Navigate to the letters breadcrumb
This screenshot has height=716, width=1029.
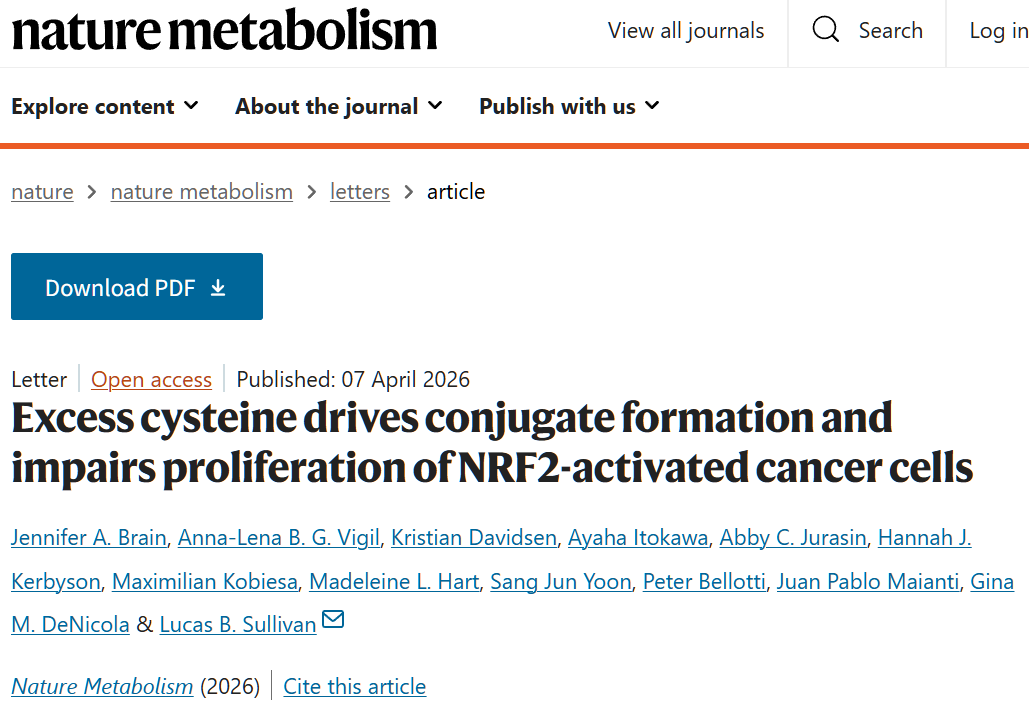point(360,192)
